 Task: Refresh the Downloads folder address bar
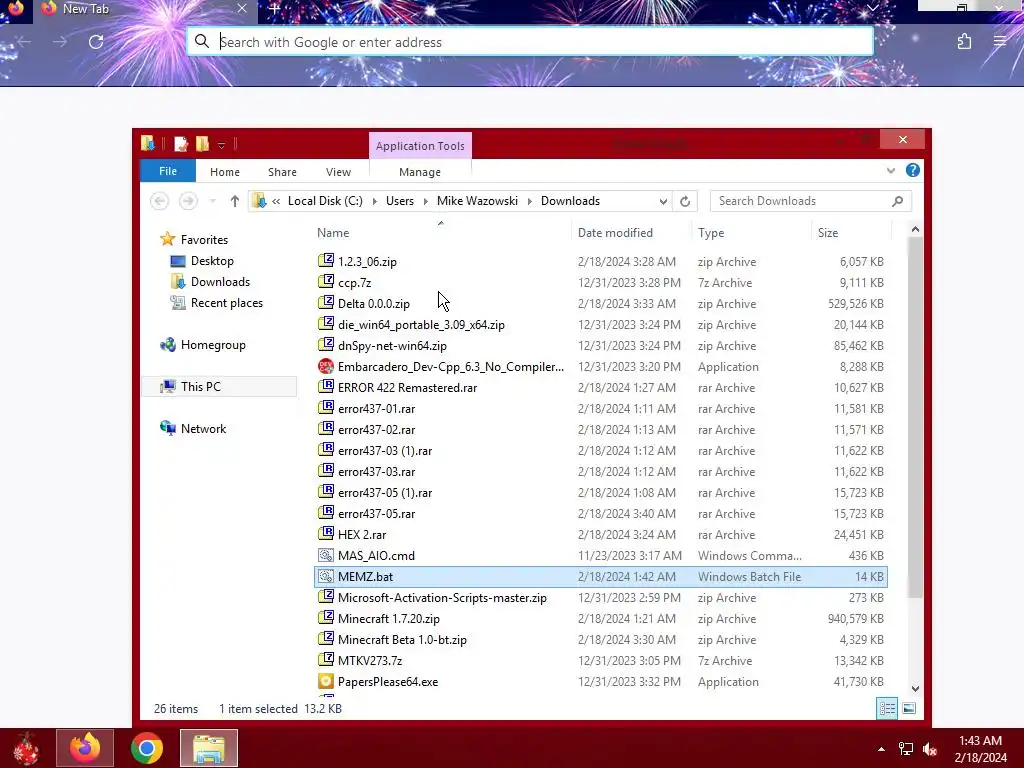coord(684,201)
